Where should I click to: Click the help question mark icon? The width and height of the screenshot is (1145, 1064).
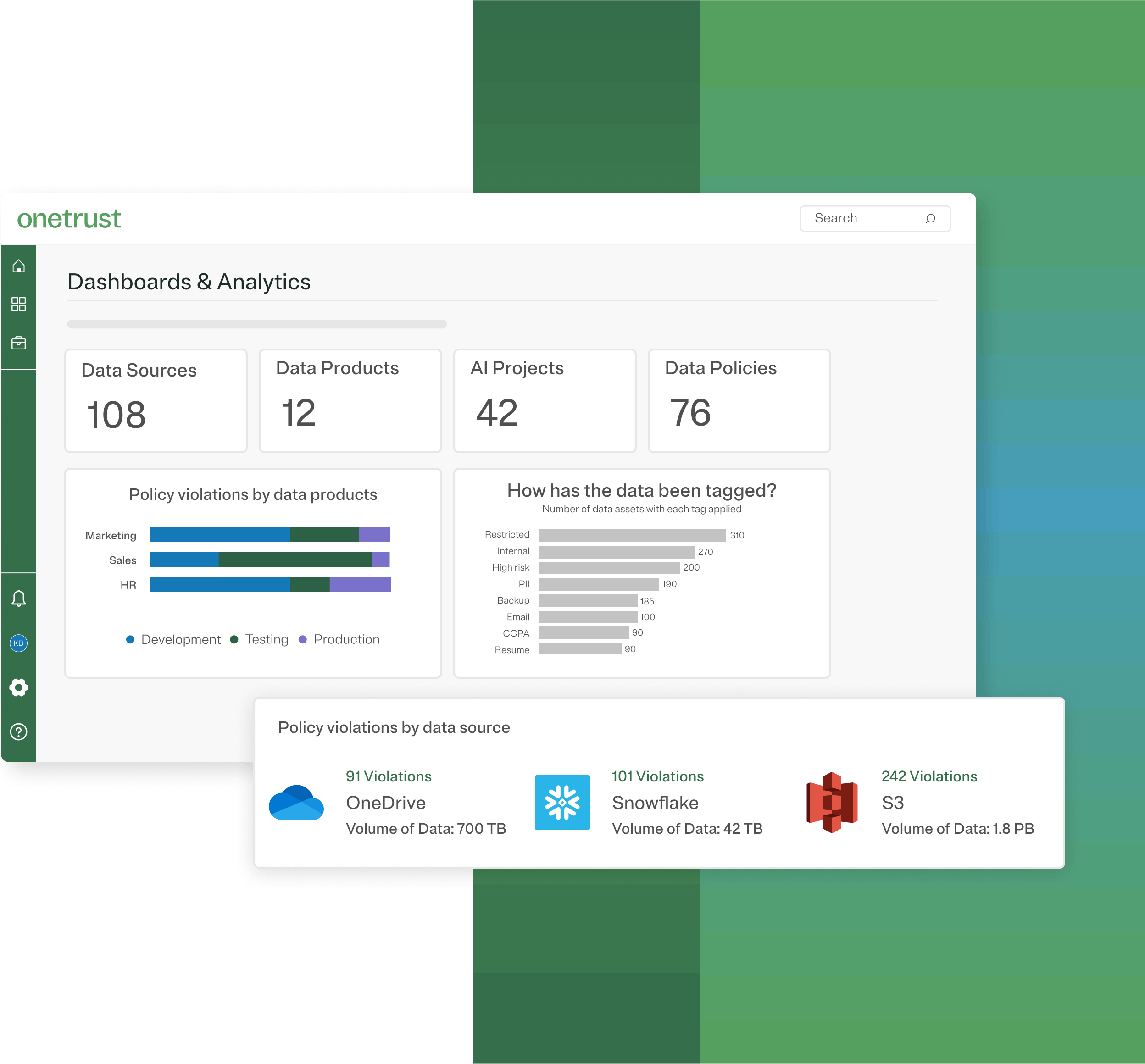tap(18, 732)
